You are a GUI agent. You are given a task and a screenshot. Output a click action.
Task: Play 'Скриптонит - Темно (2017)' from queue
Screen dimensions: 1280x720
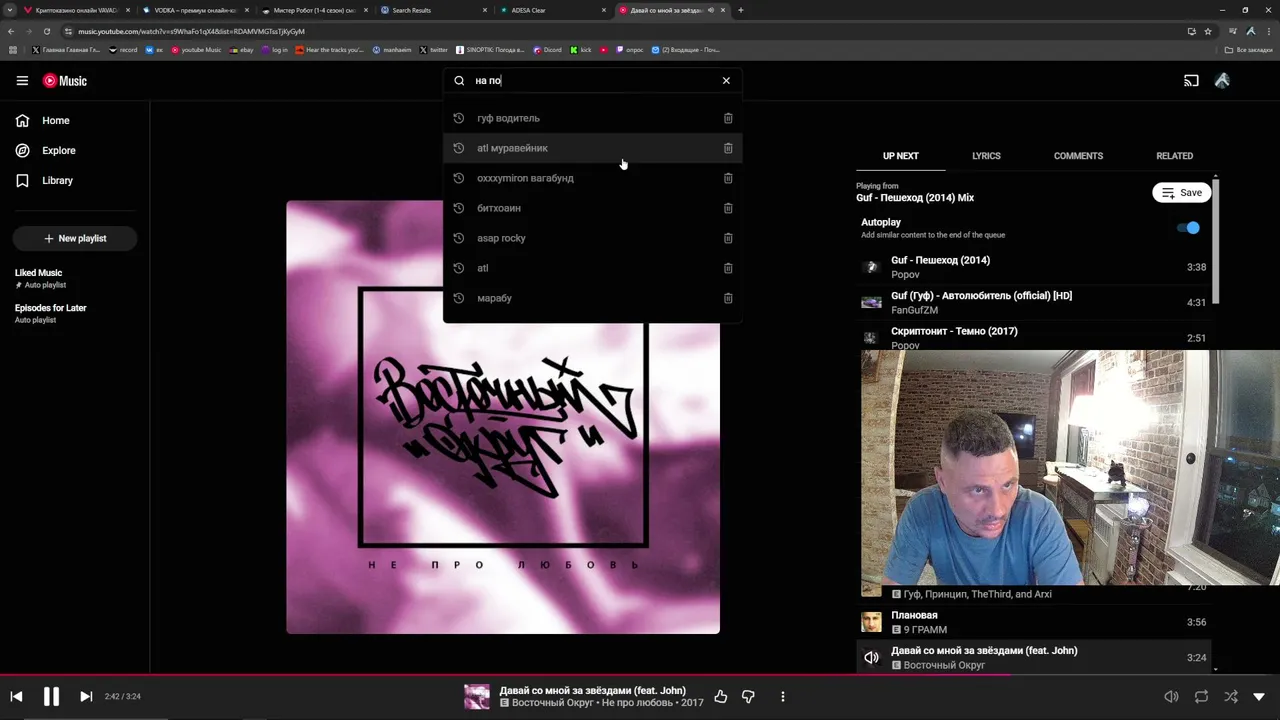pos(1034,337)
